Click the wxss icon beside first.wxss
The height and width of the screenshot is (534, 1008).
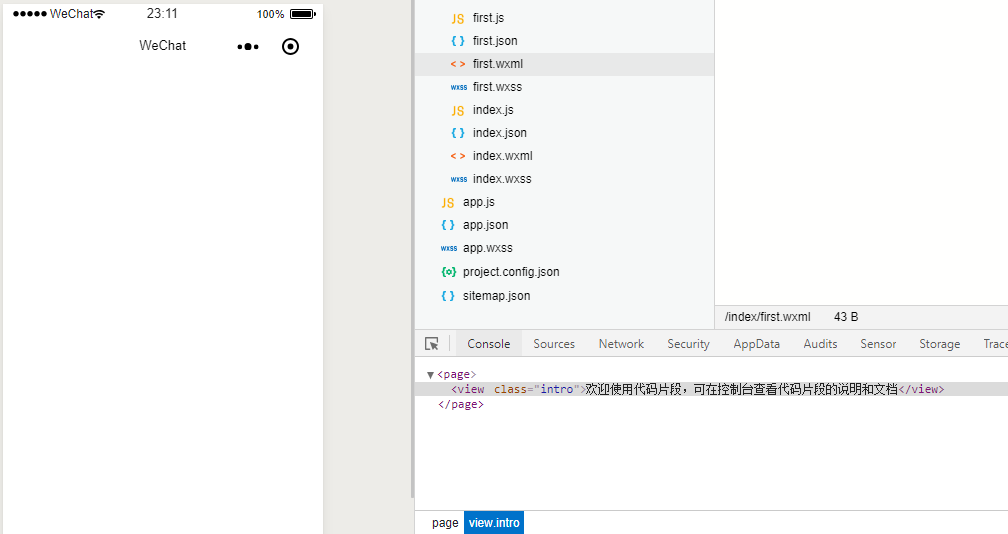(x=458, y=87)
